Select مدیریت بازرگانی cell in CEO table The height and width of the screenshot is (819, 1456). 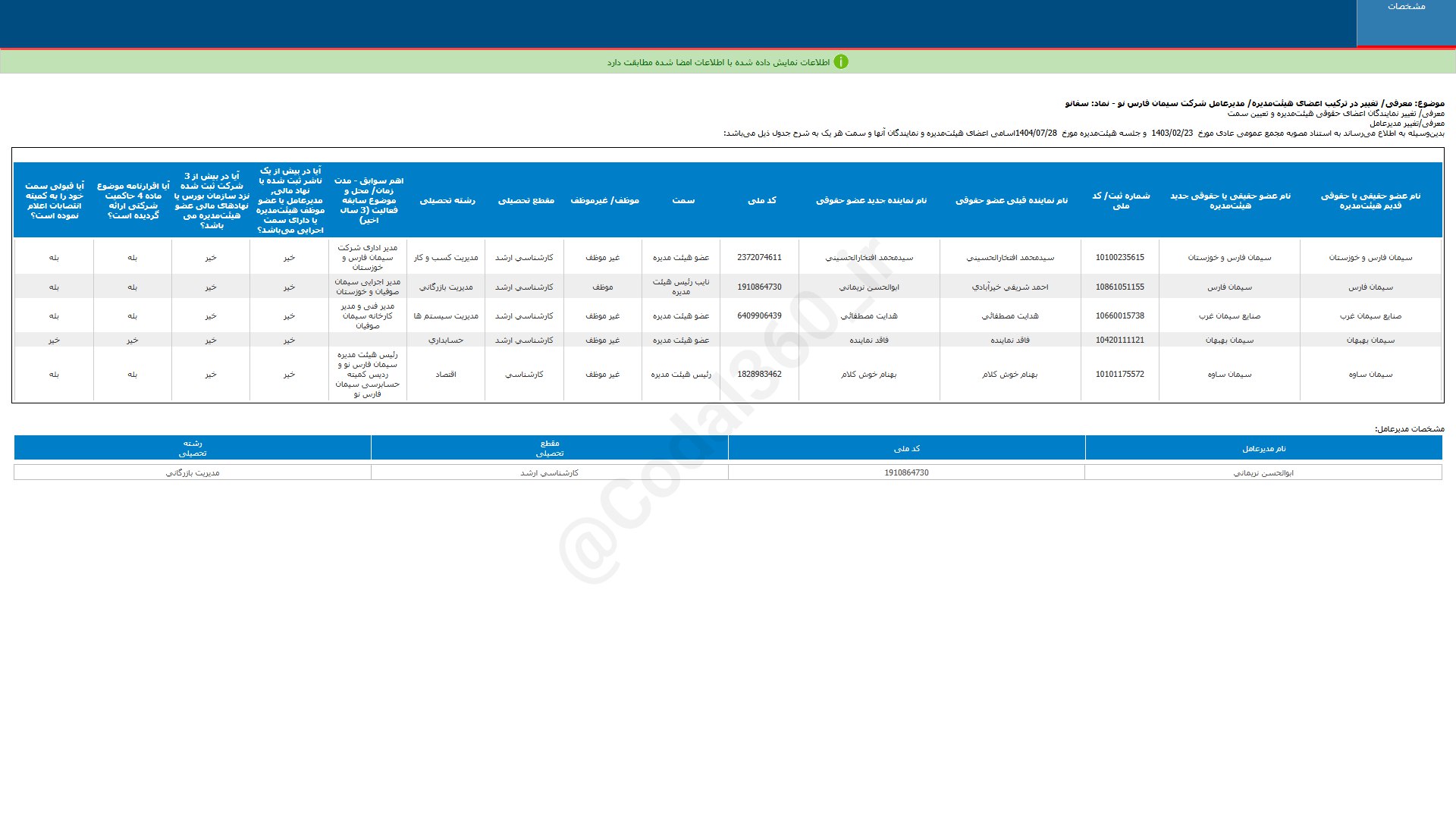point(193,472)
